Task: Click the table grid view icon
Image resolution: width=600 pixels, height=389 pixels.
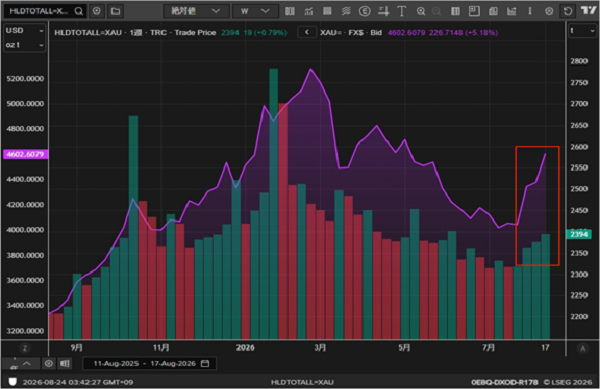Action: pyautogui.click(x=455, y=11)
